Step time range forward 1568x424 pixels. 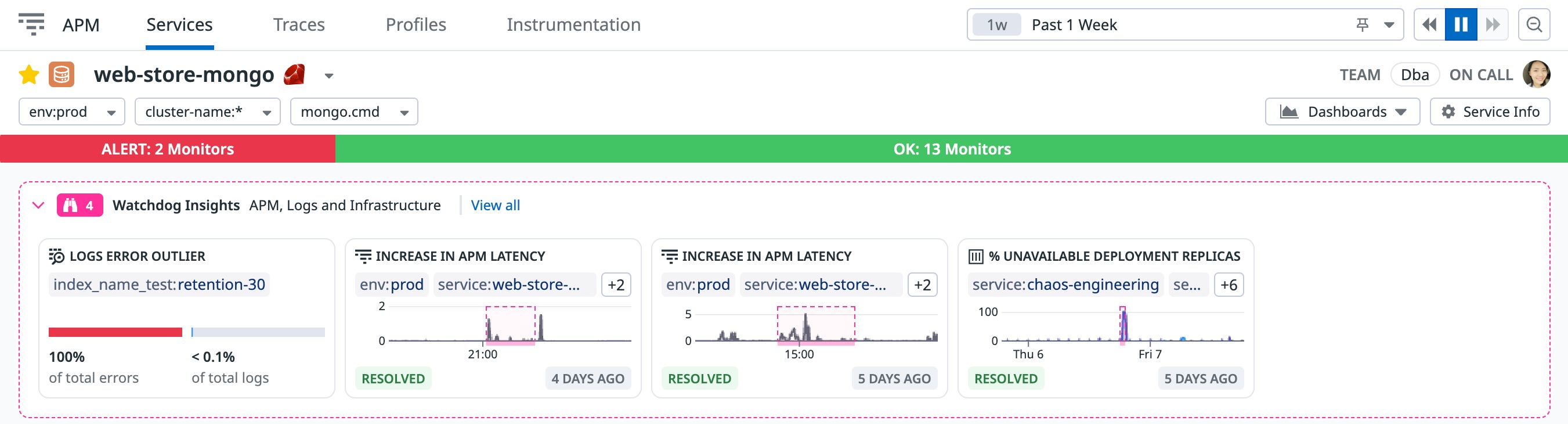(x=1493, y=24)
